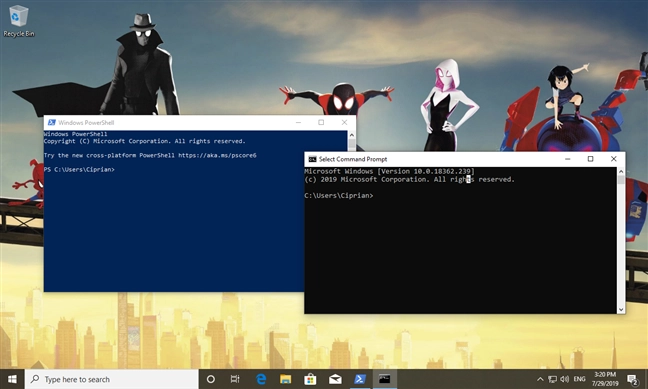Click the ENG language indicator

pyautogui.click(x=579, y=379)
